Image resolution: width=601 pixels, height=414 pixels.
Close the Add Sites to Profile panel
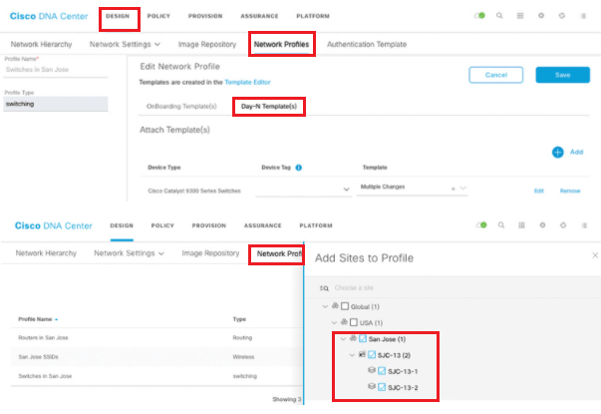pyautogui.click(x=595, y=255)
